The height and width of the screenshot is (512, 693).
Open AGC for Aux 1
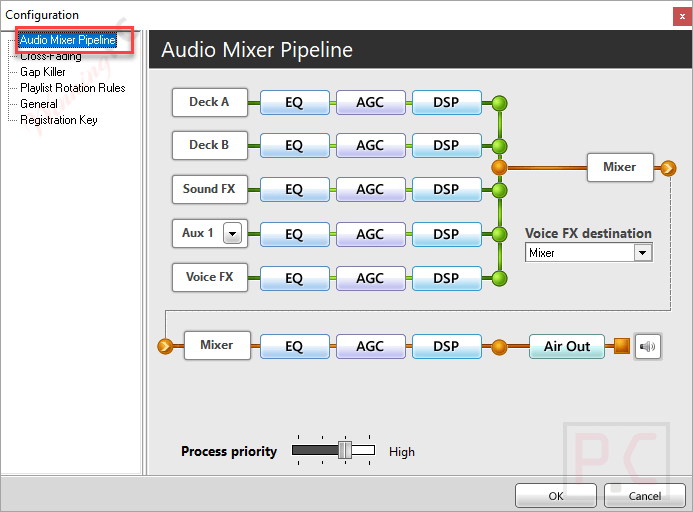tap(370, 234)
